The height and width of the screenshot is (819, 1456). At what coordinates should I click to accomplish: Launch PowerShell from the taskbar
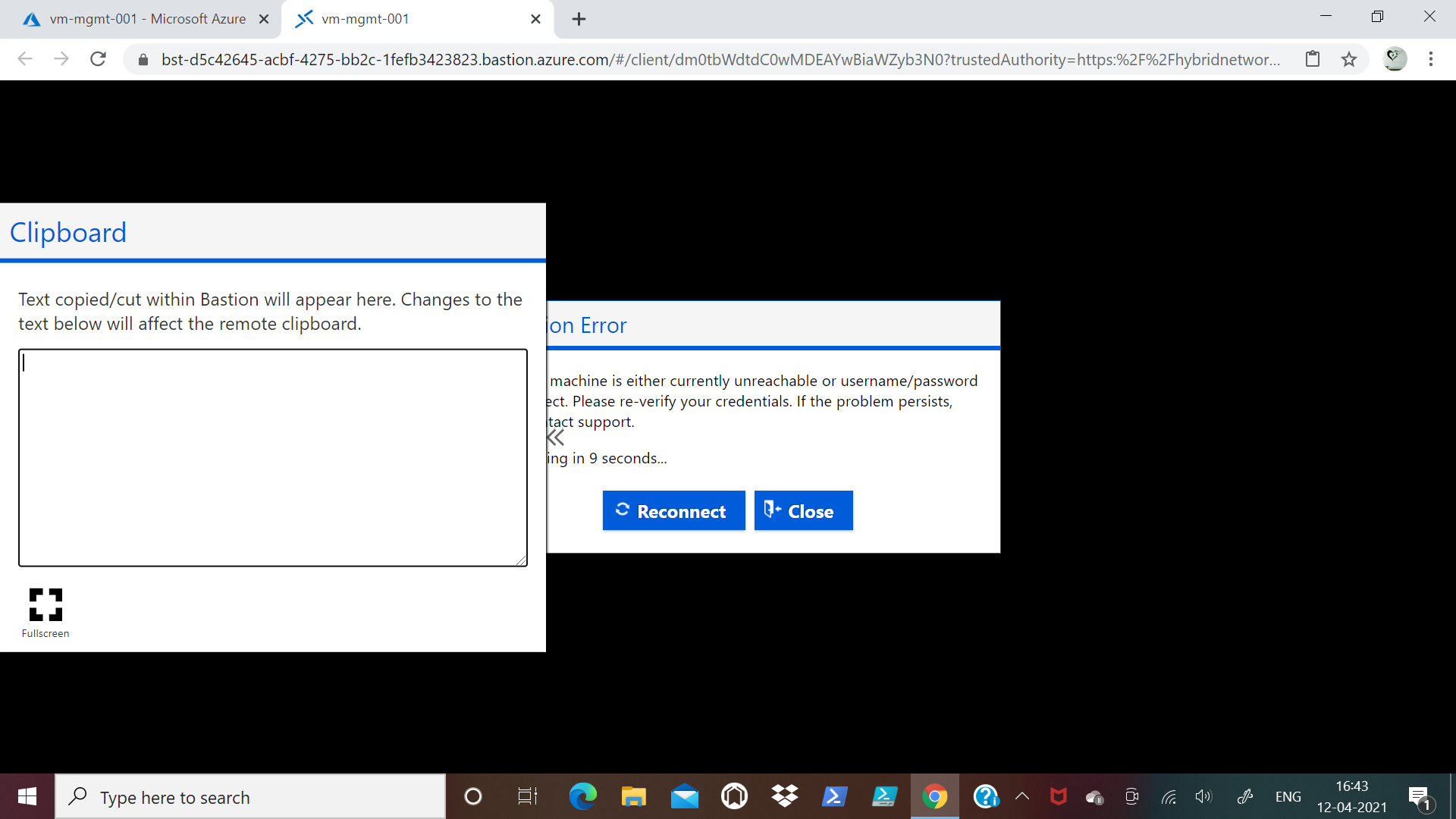tap(834, 796)
